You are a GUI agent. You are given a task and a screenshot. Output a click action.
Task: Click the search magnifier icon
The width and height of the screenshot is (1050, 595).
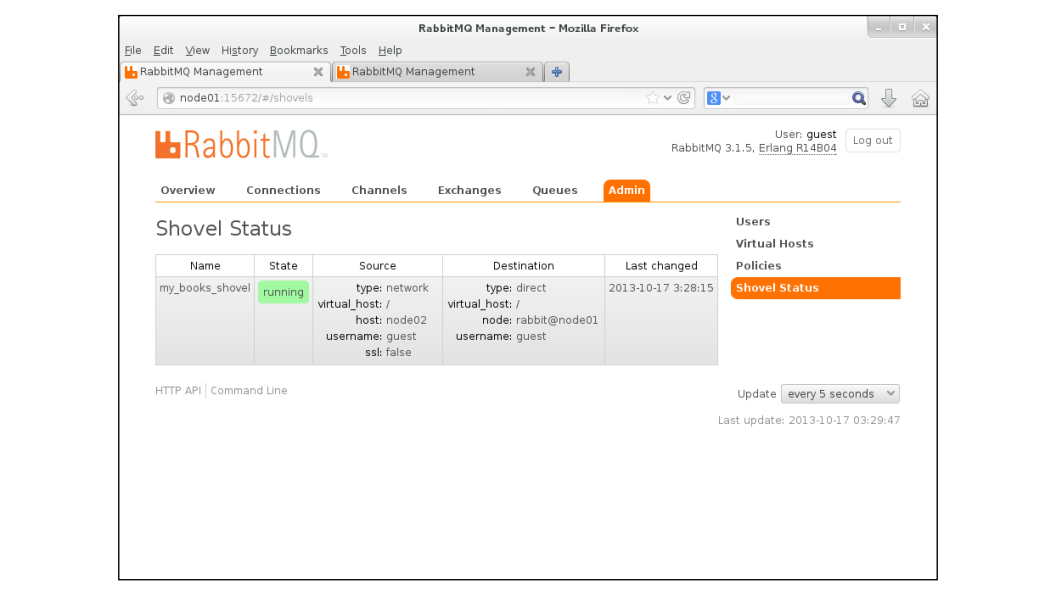pyautogui.click(x=858, y=98)
